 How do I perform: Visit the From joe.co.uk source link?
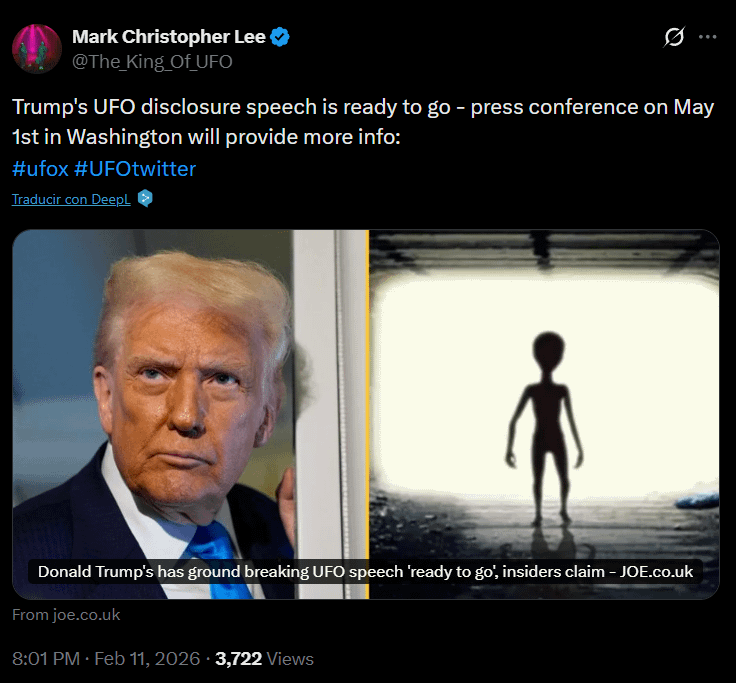(x=66, y=614)
